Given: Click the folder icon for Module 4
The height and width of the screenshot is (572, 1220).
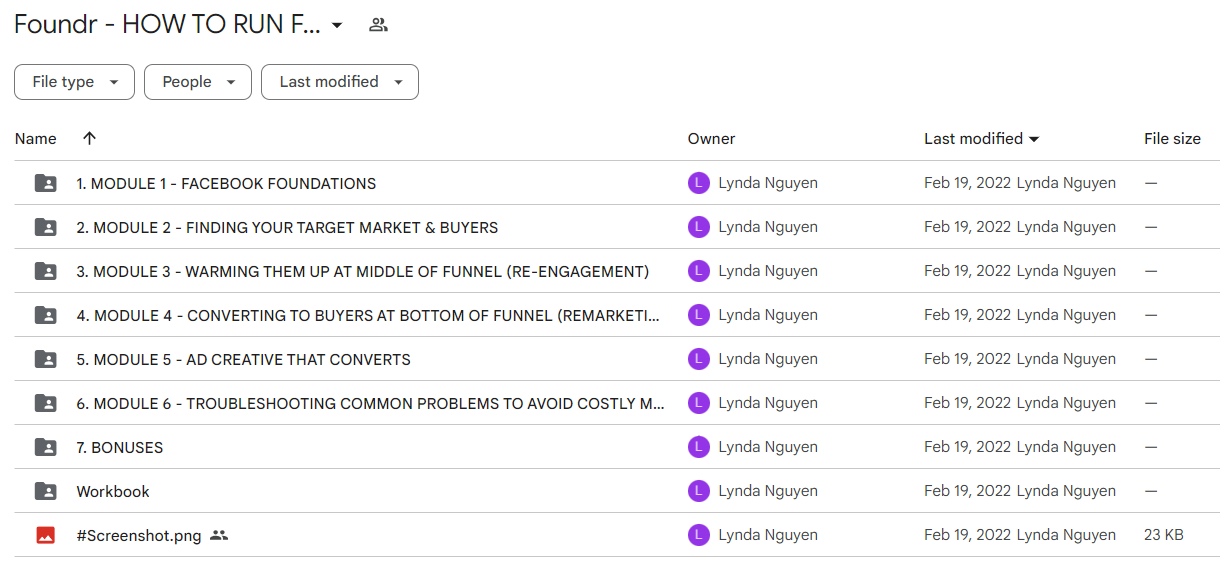Looking at the screenshot, I should (x=45, y=315).
